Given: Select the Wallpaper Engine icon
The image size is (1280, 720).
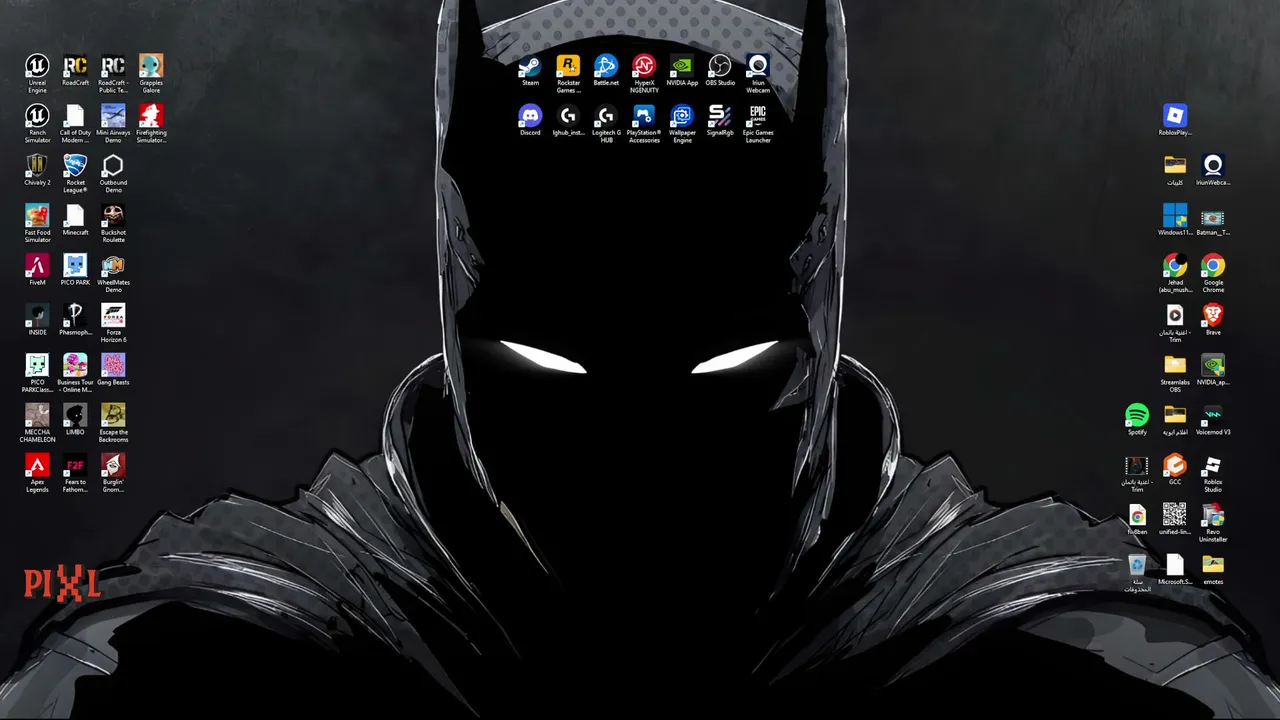Looking at the screenshot, I should [682, 123].
